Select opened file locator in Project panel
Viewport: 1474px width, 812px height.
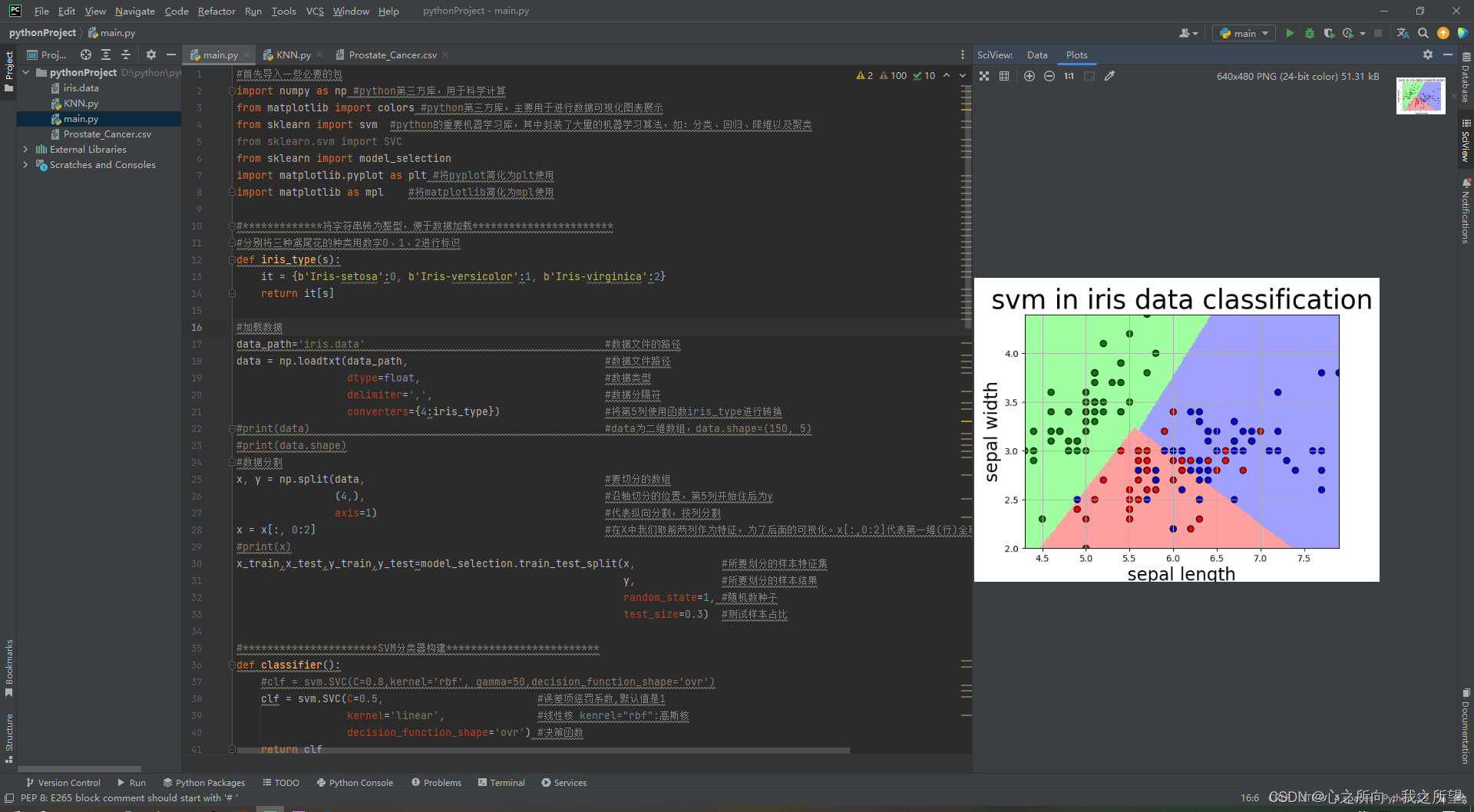(x=86, y=54)
